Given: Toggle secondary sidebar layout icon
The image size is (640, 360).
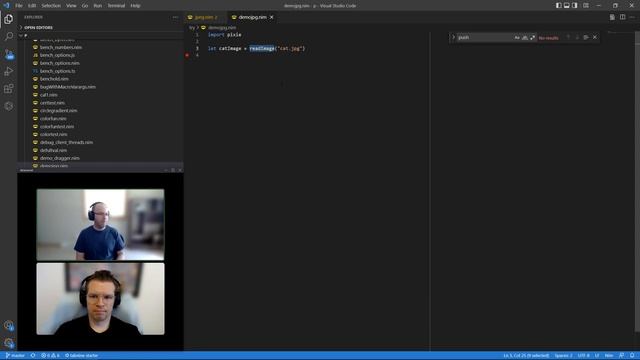Looking at the screenshot, I should pos(575,6).
